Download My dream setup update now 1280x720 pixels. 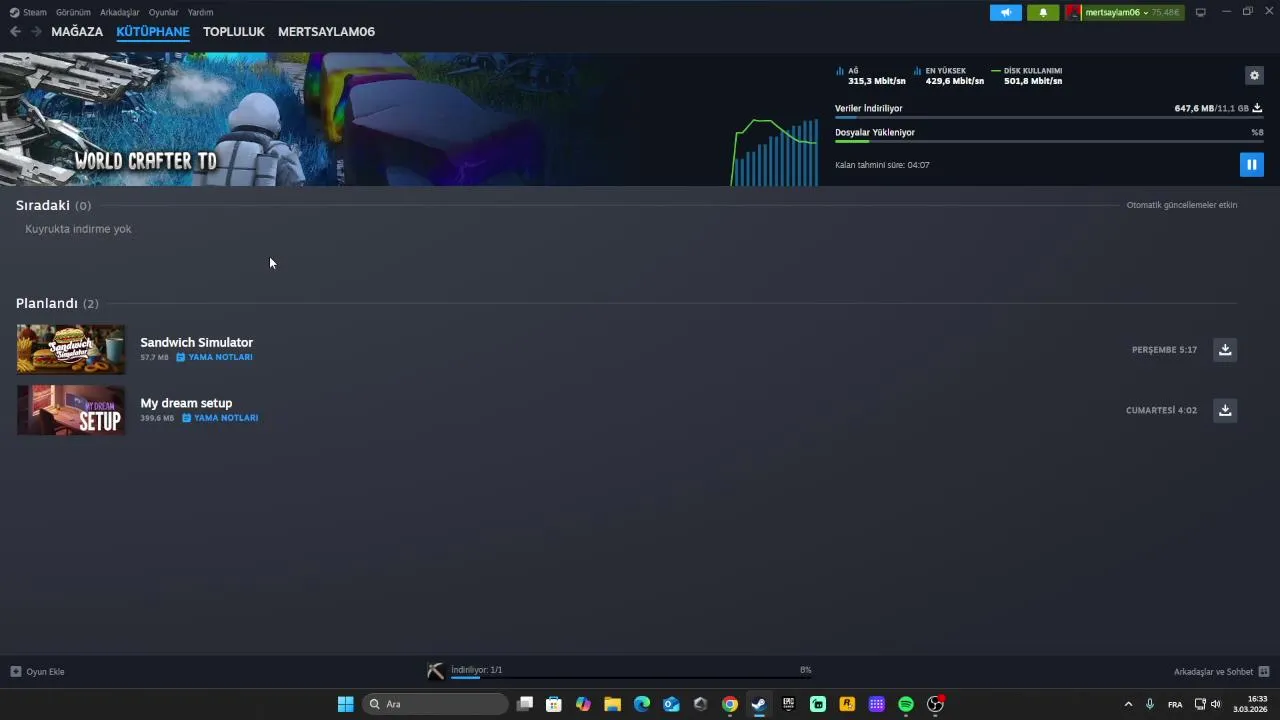[1224, 410]
